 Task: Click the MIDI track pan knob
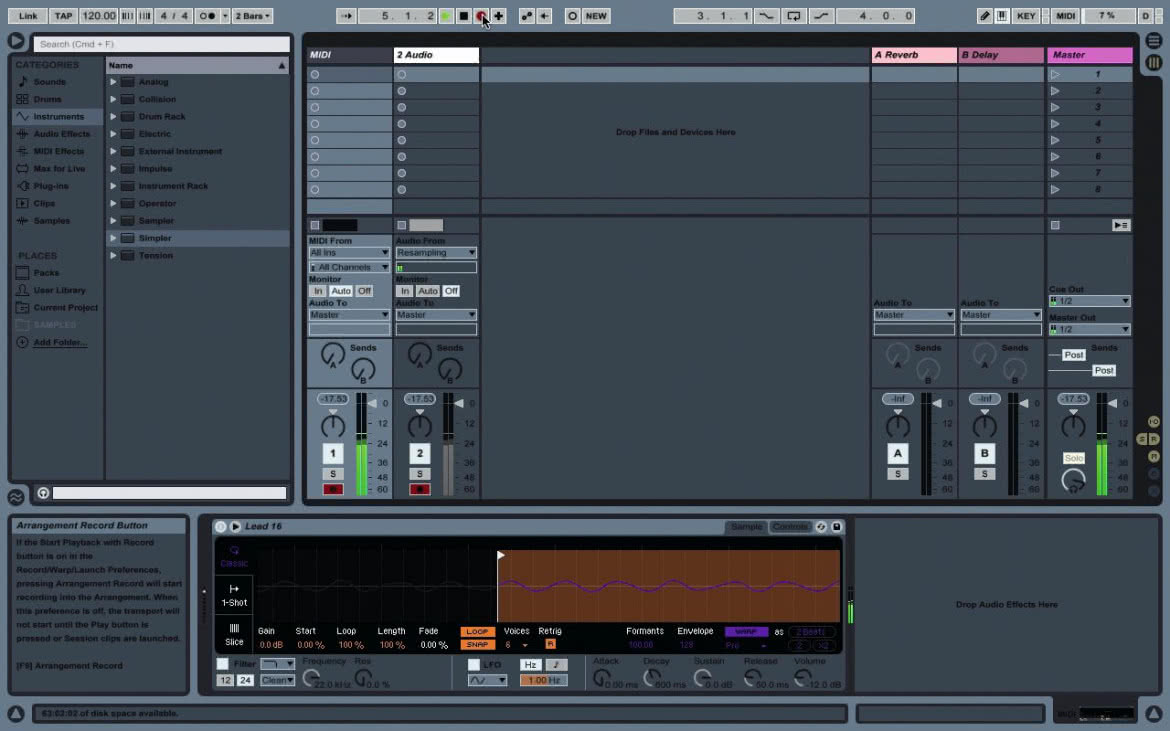click(333, 426)
